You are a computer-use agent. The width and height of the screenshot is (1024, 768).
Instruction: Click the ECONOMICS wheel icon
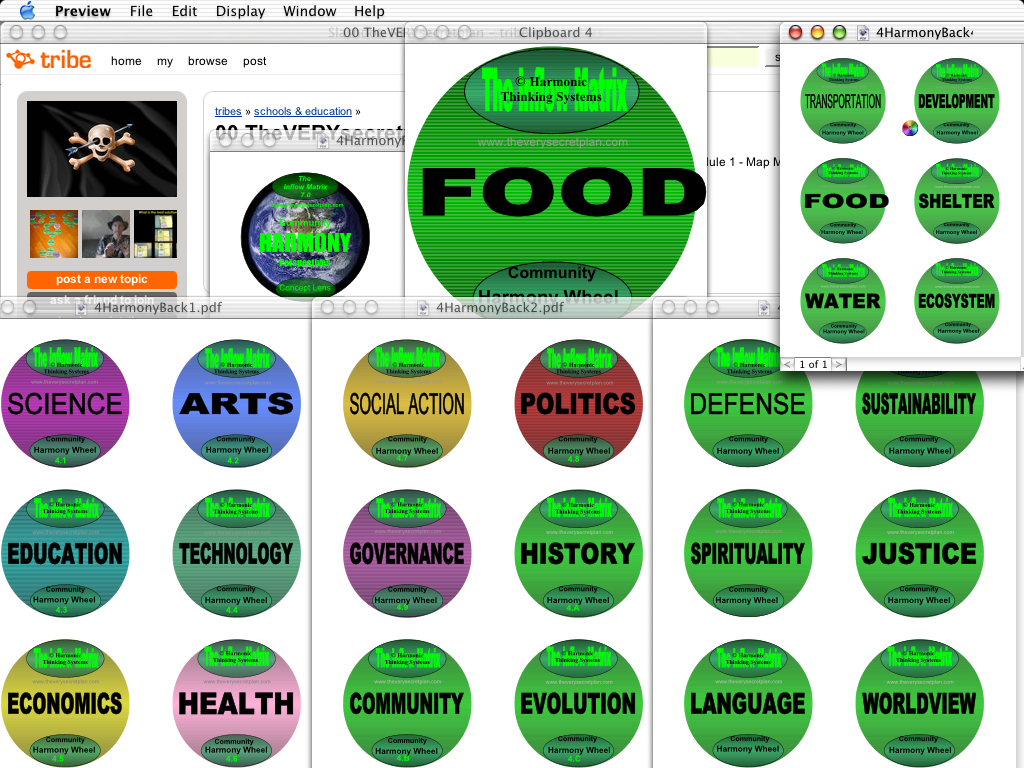(65, 703)
